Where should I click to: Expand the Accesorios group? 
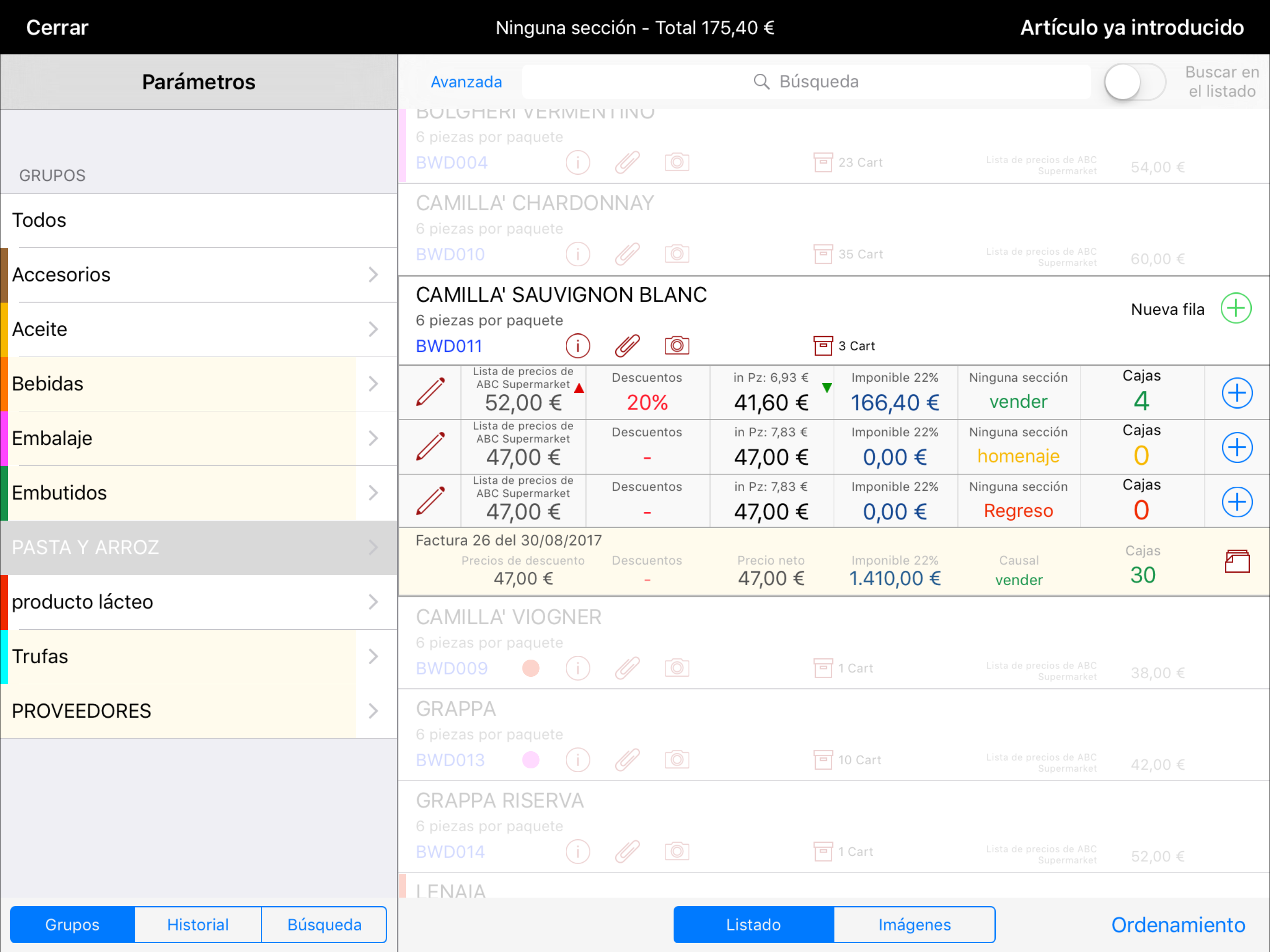click(373, 274)
